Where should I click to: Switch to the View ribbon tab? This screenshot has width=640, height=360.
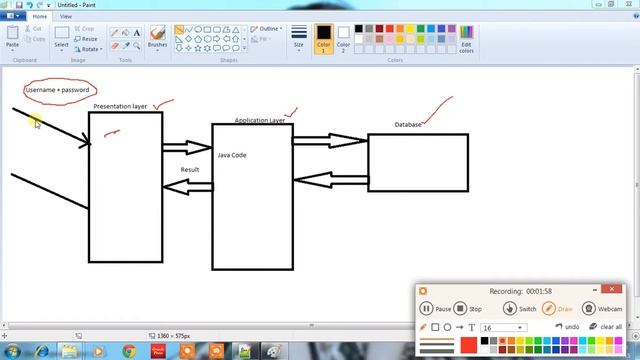66,16
